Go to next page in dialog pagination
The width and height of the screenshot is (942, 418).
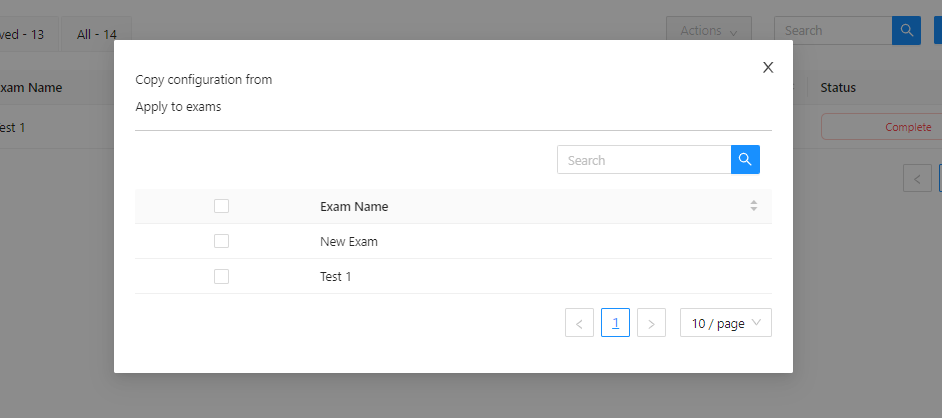tap(651, 323)
